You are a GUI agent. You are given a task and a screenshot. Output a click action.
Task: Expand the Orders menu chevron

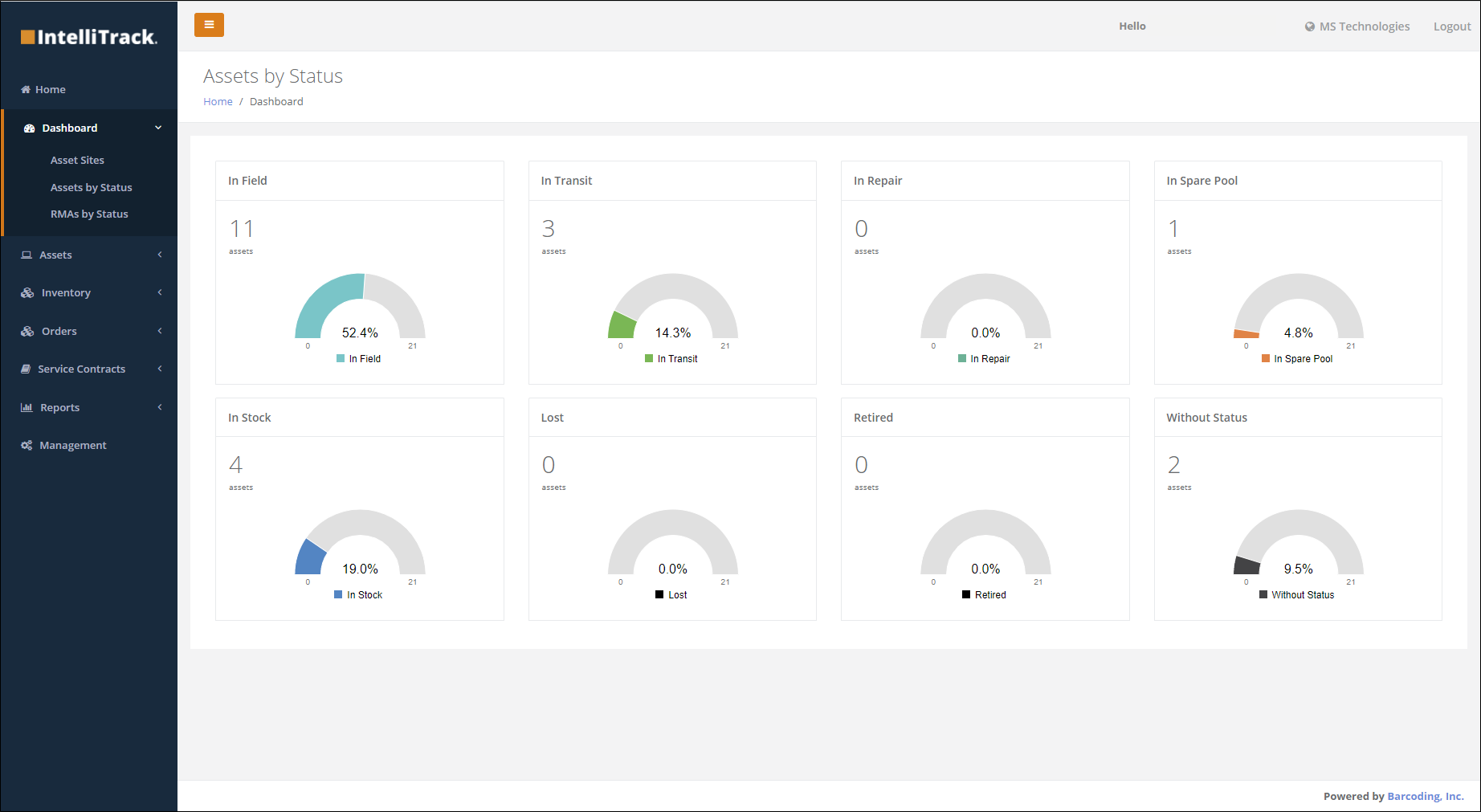point(160,331)
